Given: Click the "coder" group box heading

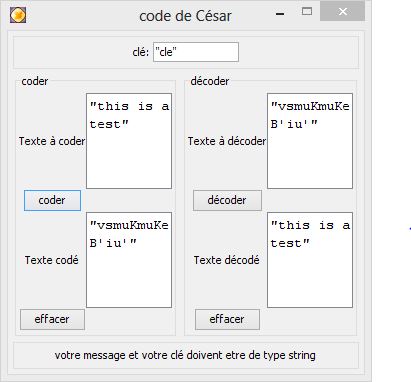Looking at the screenshot, I should point(35,81).
